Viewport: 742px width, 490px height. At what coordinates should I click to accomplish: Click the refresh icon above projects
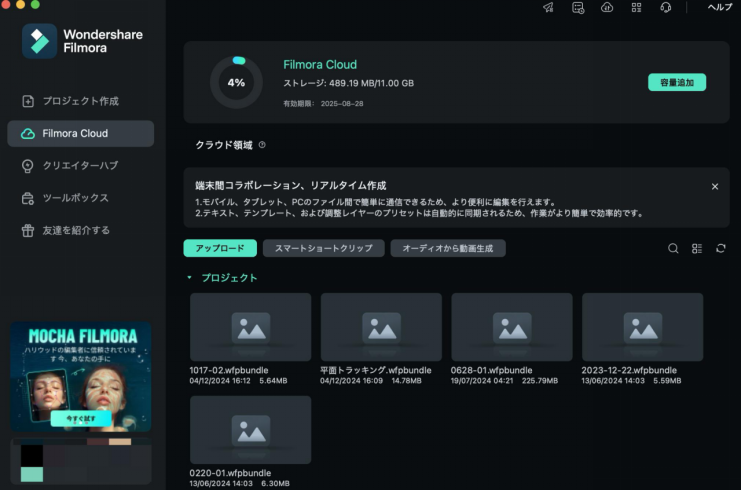point(721,248)
